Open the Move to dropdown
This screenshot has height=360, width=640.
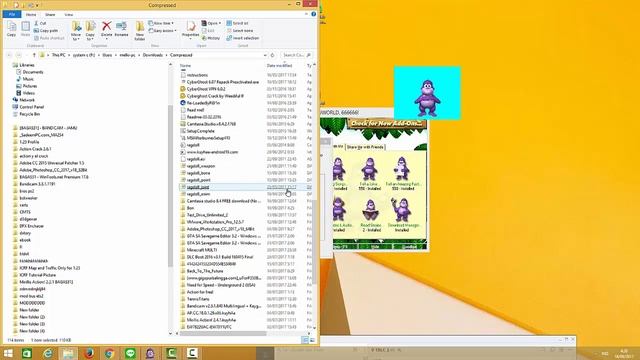[x=76, y=31]
